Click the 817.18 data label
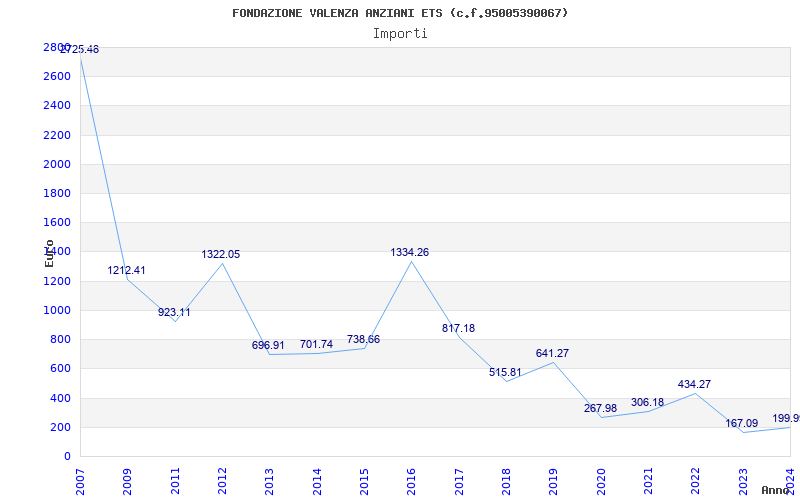 pyautogui.click(x=458, y=328)
